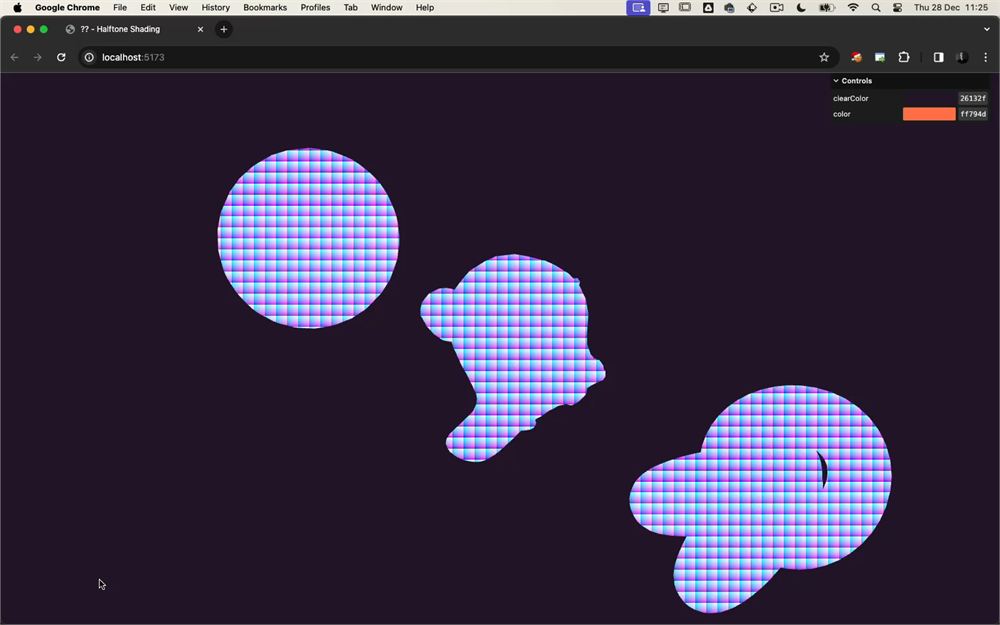
Task: Open Chrome's three-dot menu
Action: click(985, 57)
